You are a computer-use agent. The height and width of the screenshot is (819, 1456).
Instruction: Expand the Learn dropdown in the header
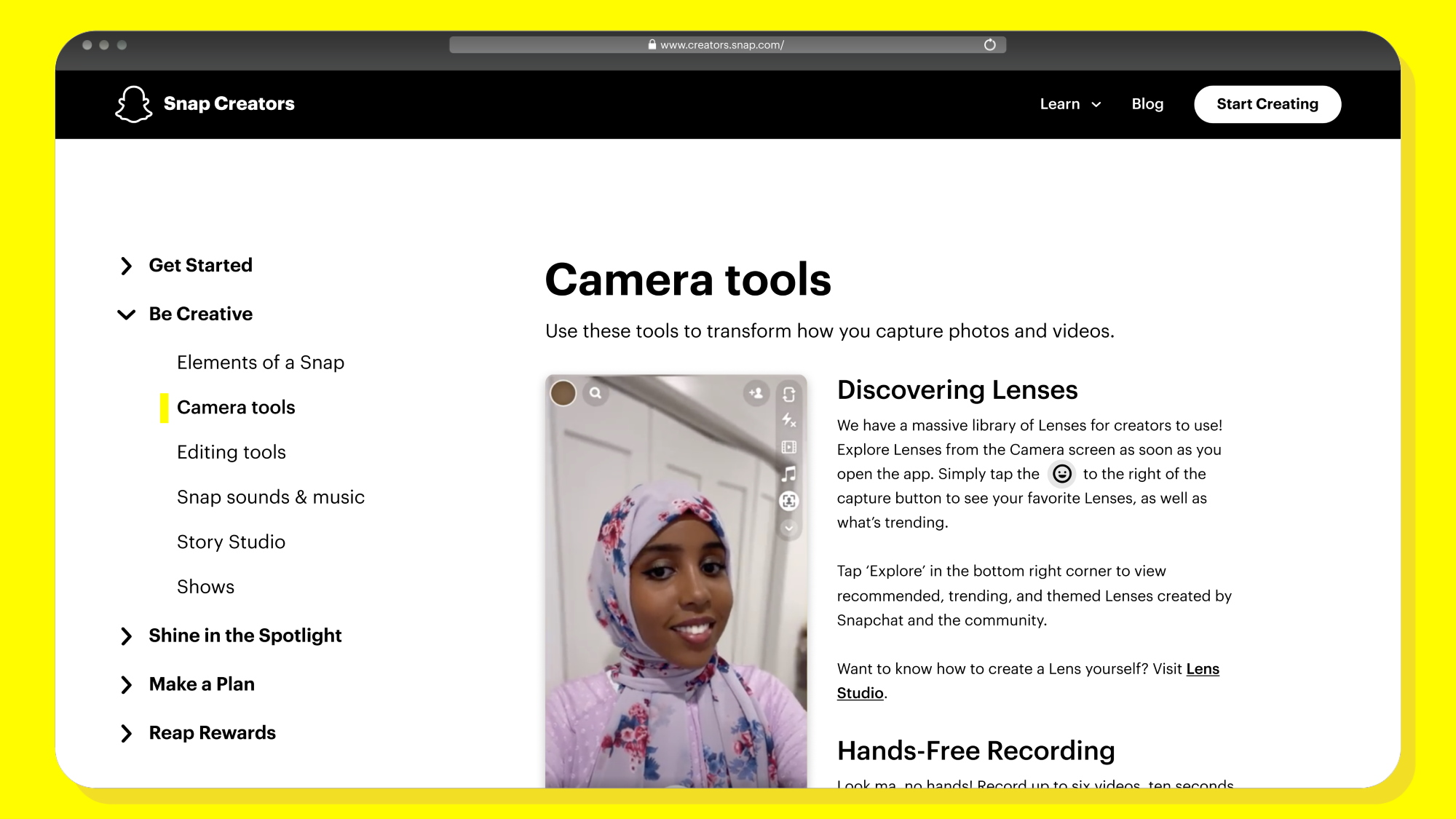[1069, 104]
